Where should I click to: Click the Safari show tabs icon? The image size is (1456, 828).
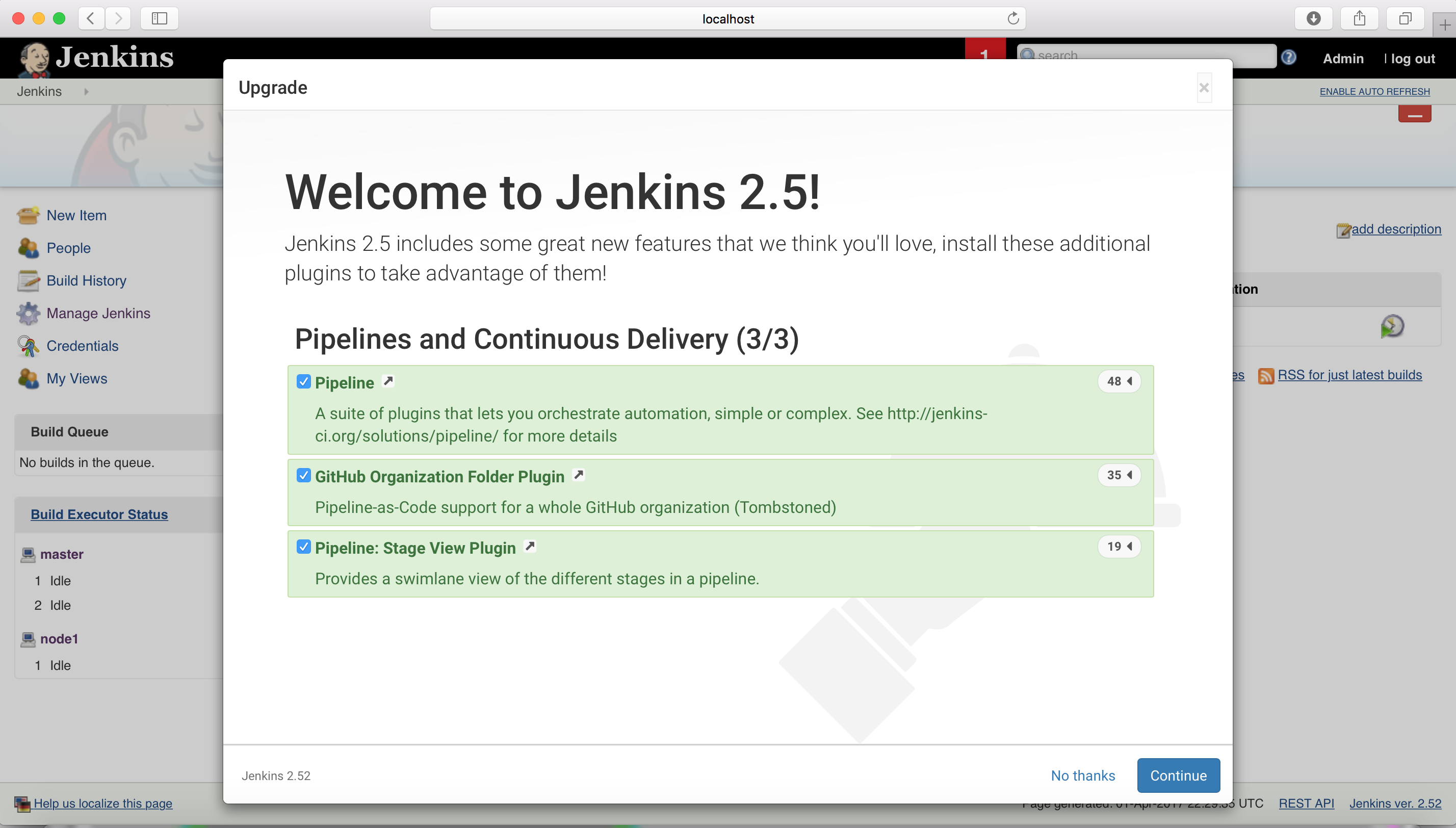click(x=1405, y=18)
